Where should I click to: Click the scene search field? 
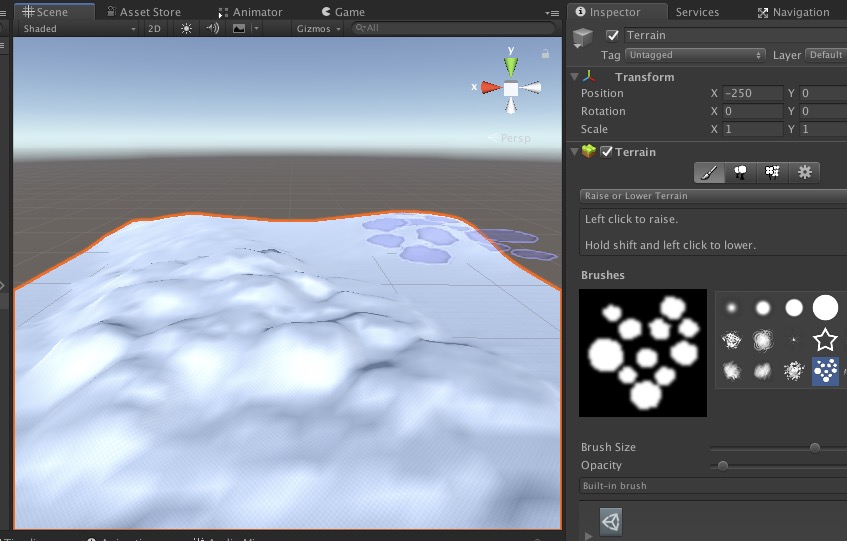[453, 28]
